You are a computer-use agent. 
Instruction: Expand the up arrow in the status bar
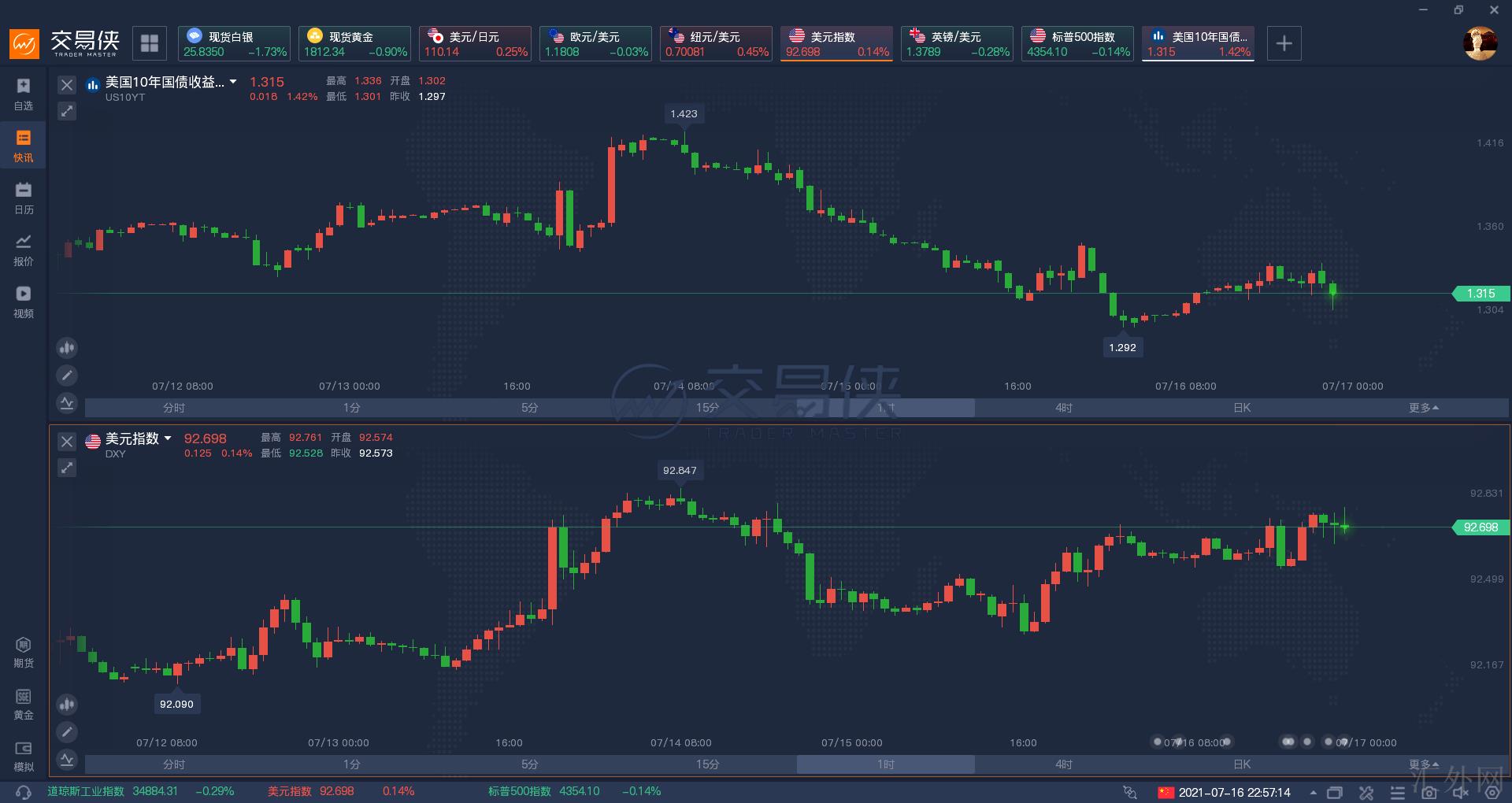tap(1313, 793)
